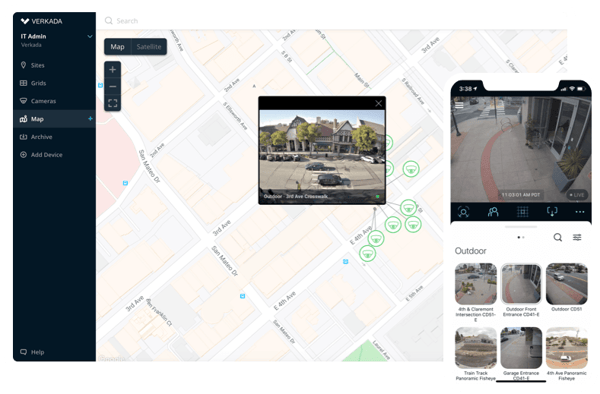The width and height of the screenshot is (600, 394).
Task: Zoom out with the map minus button
Action: [x=112, y=86]
